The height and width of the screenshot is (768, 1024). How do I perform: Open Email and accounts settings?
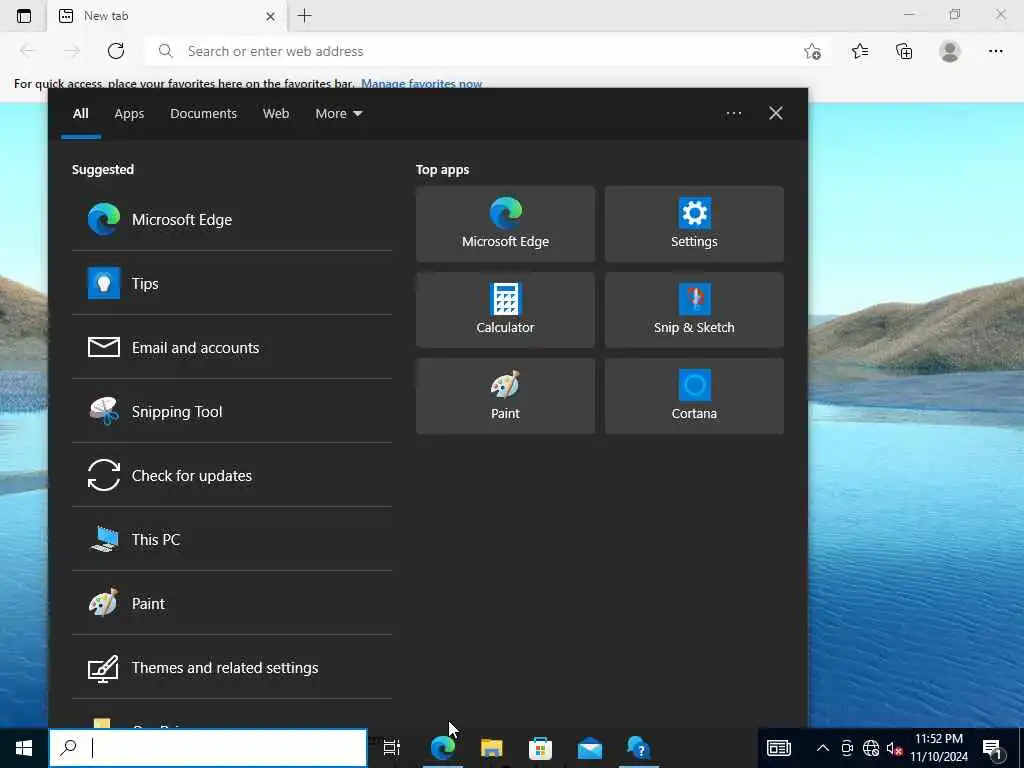click(232, 347)
